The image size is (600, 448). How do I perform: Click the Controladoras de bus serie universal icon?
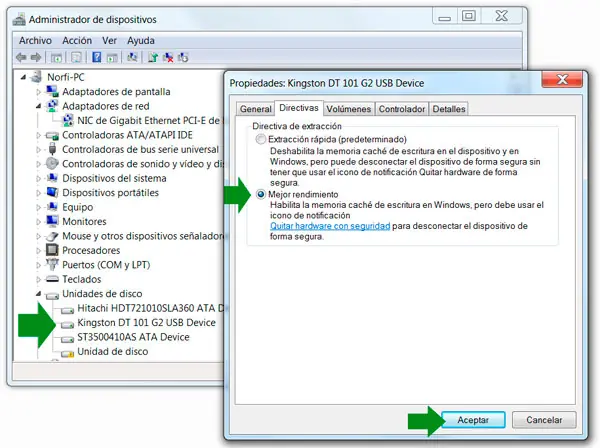tap(52, 149)
